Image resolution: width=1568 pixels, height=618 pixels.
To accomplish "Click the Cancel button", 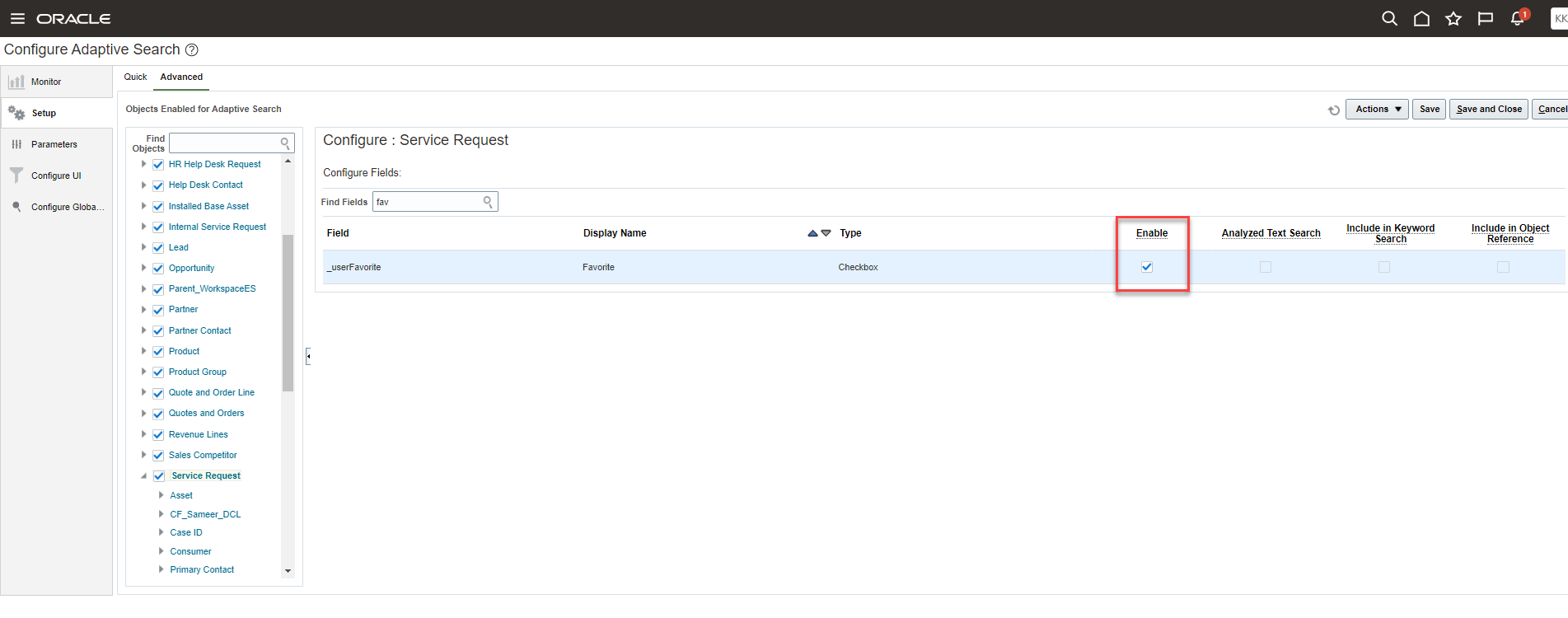I will tap(1551, 109).
